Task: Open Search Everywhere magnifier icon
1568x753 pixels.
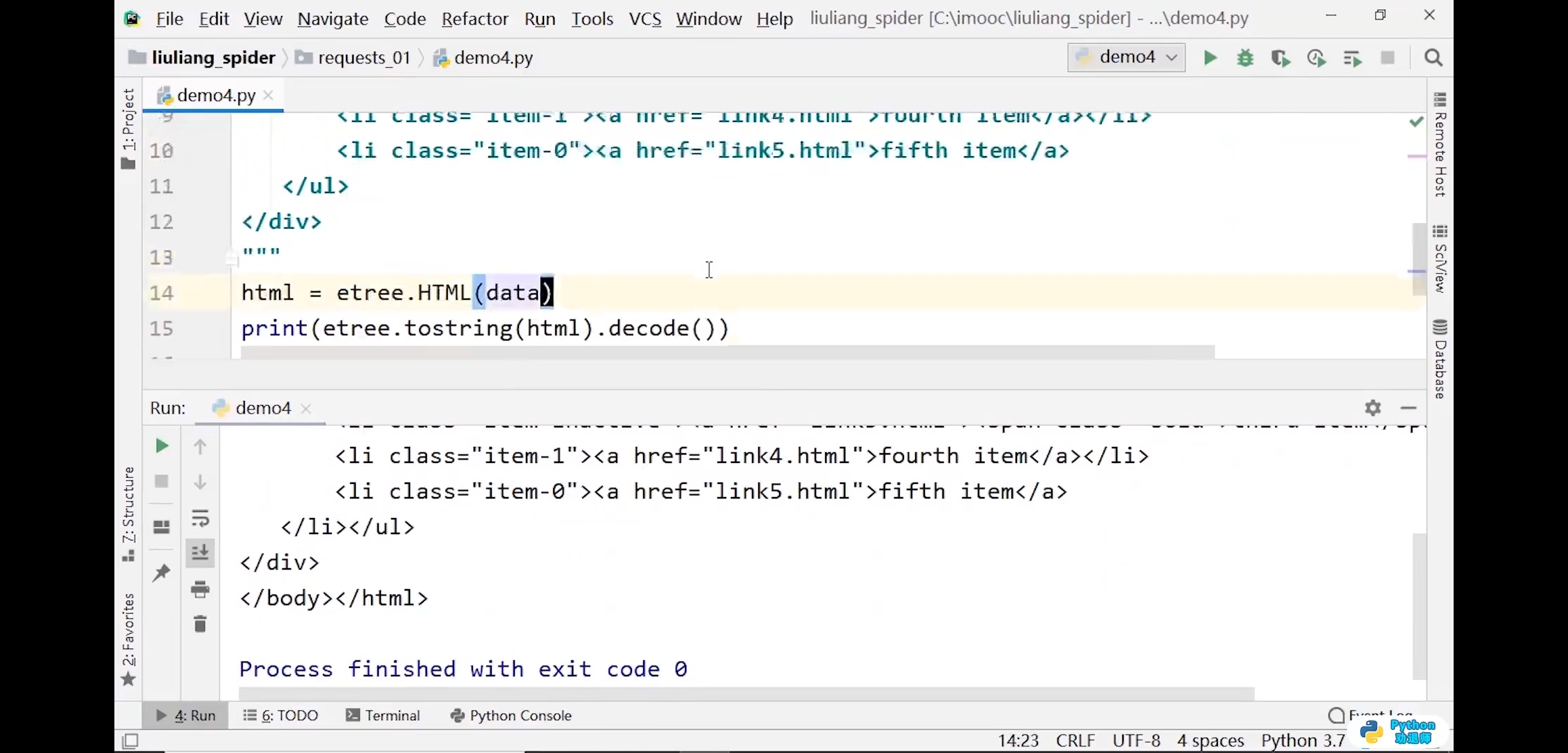Action: coord(1433,58)
